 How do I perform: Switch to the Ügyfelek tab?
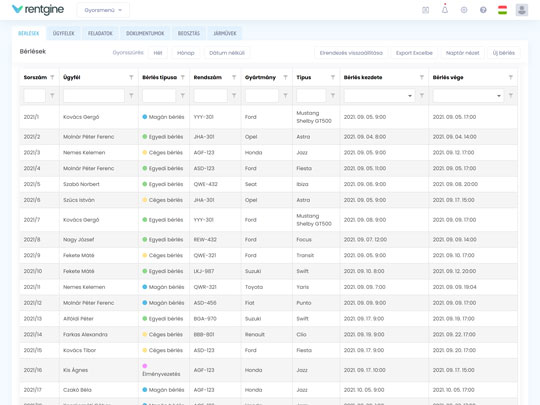point(63,33)
